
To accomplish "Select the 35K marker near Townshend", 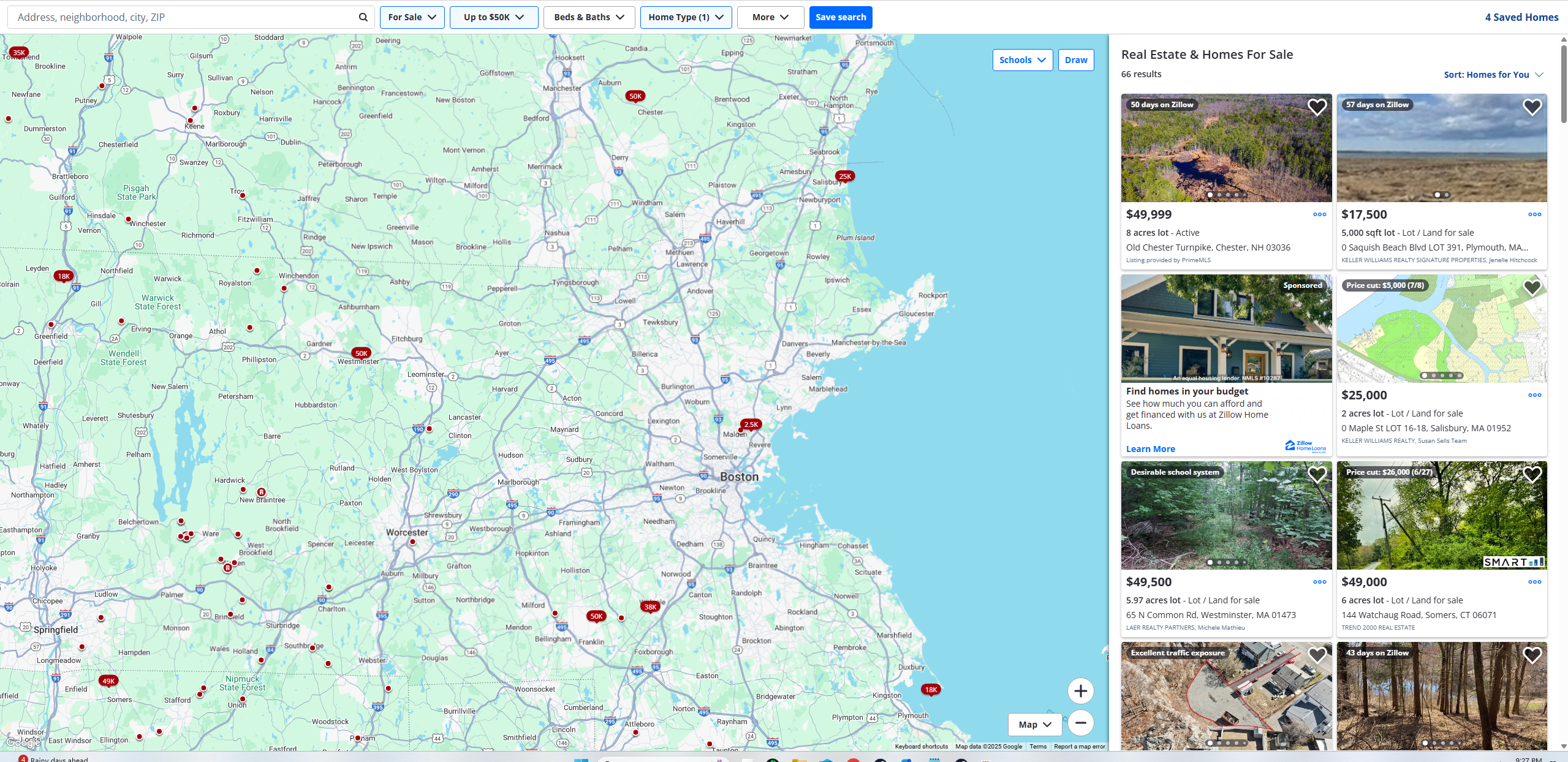I will tap(19, 53).
